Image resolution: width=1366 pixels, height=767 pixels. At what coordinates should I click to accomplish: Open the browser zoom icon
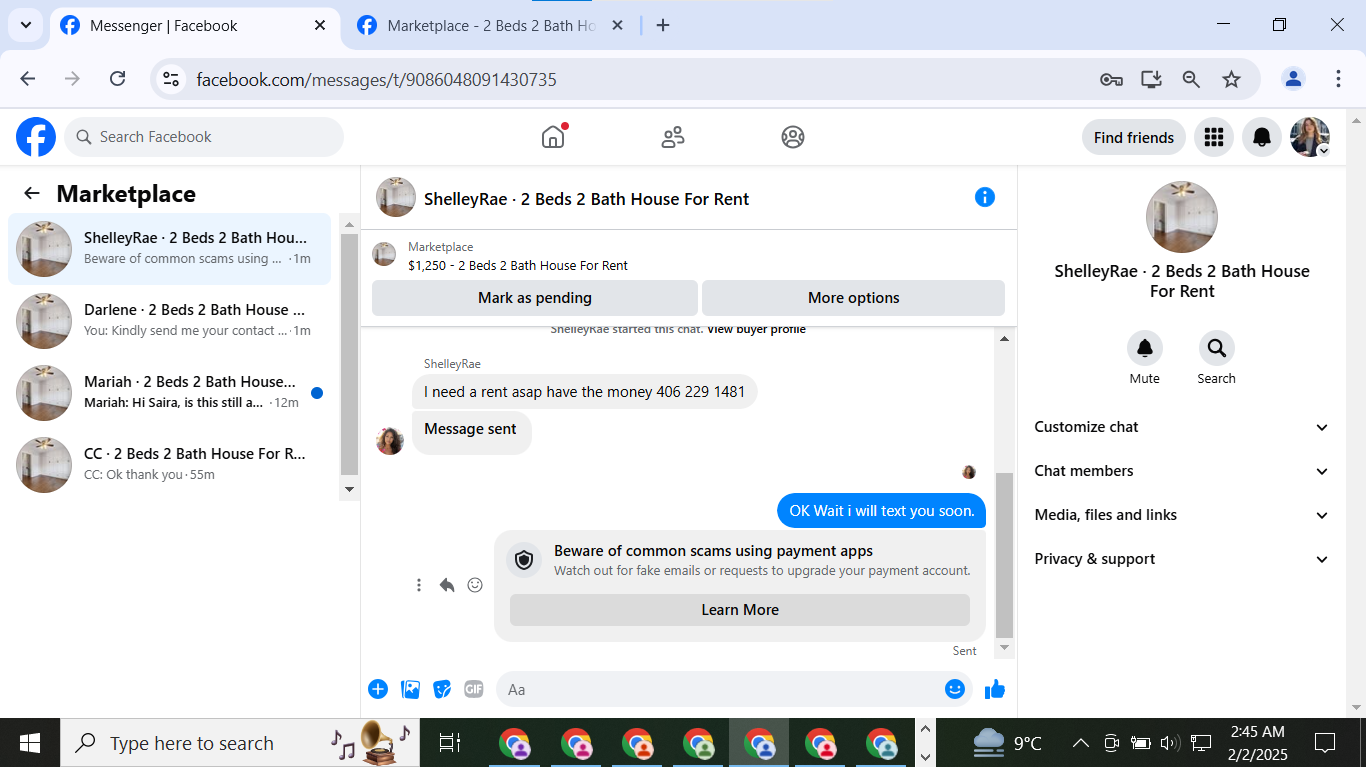(x=1191, y=79)
